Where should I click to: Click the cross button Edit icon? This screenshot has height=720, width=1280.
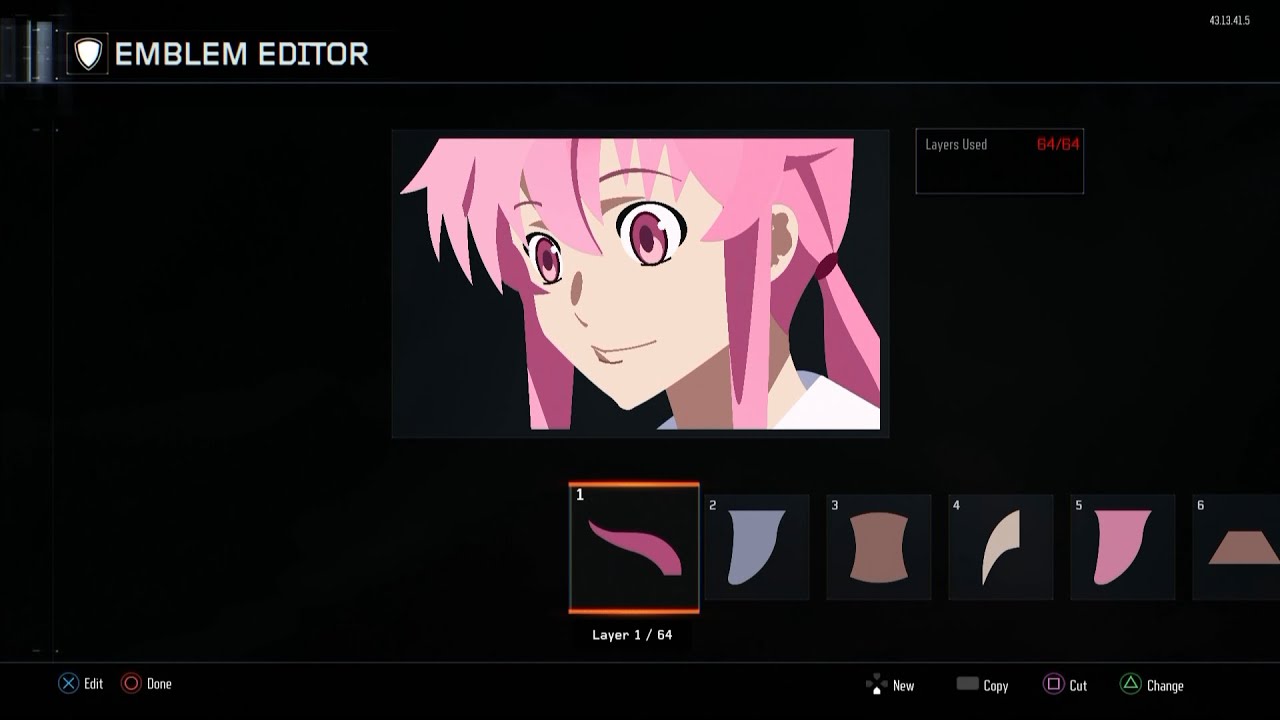[x=68, y=684]
